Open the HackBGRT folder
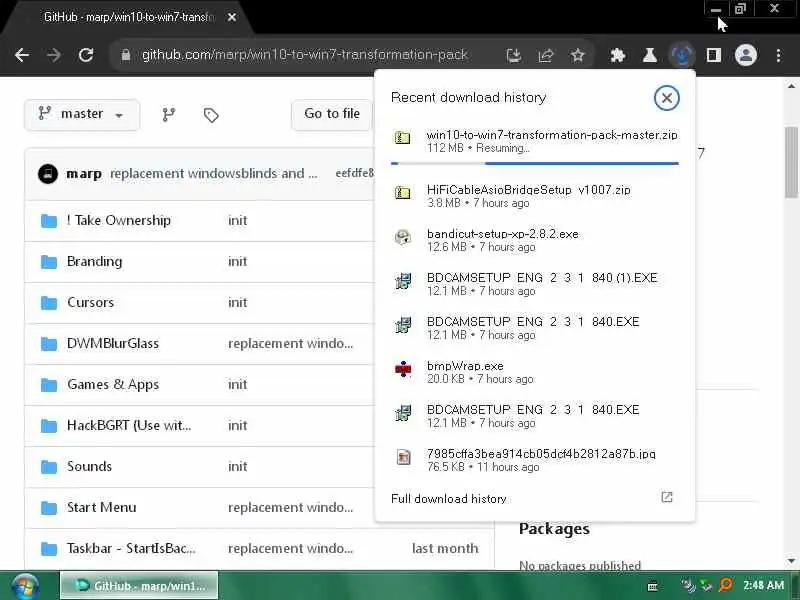Image resolution: width=800 pixels, height=600 pixels. pos(129,426)
